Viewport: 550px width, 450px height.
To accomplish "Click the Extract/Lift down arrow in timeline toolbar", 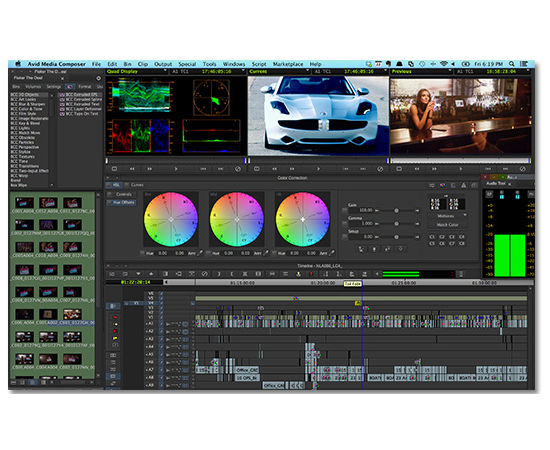I will click(x=138, y=274).
